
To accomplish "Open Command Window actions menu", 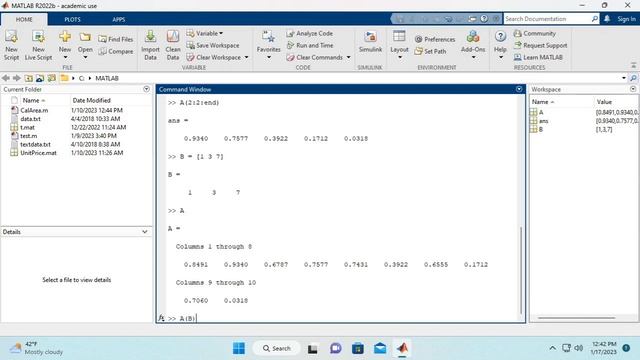I will pyautogui.click(x=519, y=89).
